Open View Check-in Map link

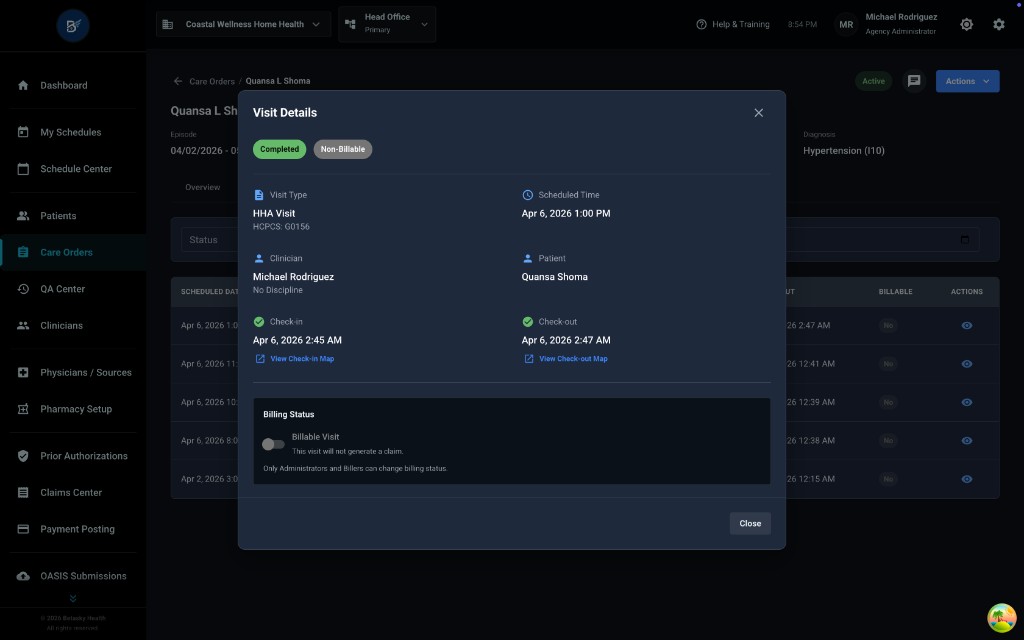(295, 359)
